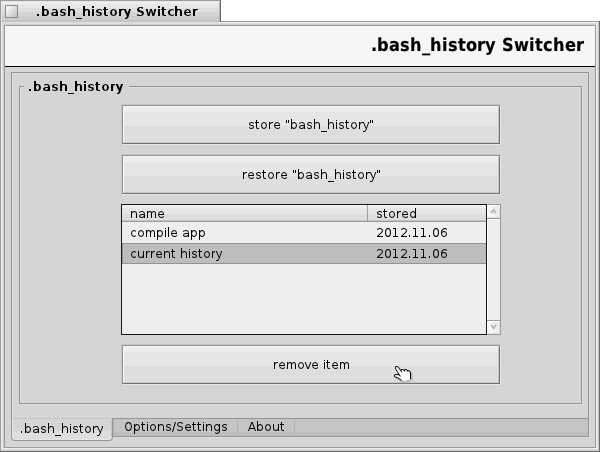Open the Options/Settings tab
Screen dimensions: 600x452
(x=176, y=427)
